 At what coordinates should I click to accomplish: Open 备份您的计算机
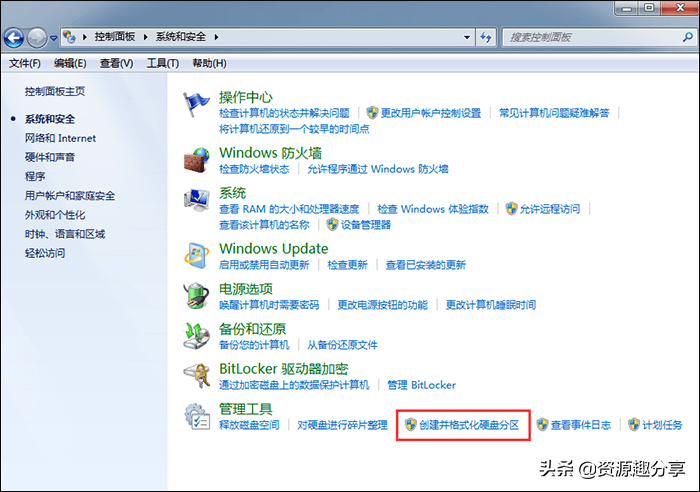[254, 345]
